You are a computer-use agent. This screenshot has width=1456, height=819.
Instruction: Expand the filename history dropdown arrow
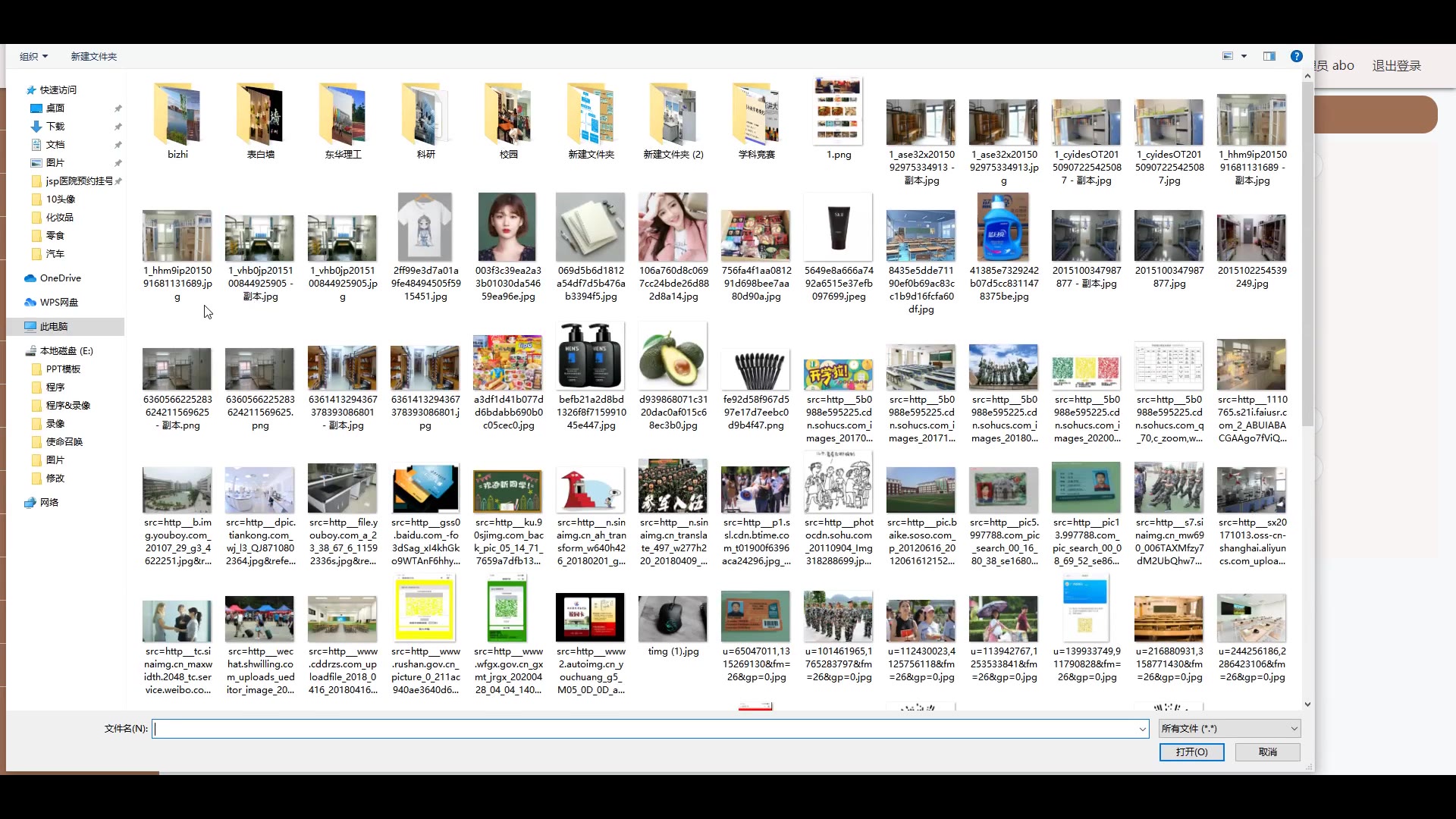1142,730
